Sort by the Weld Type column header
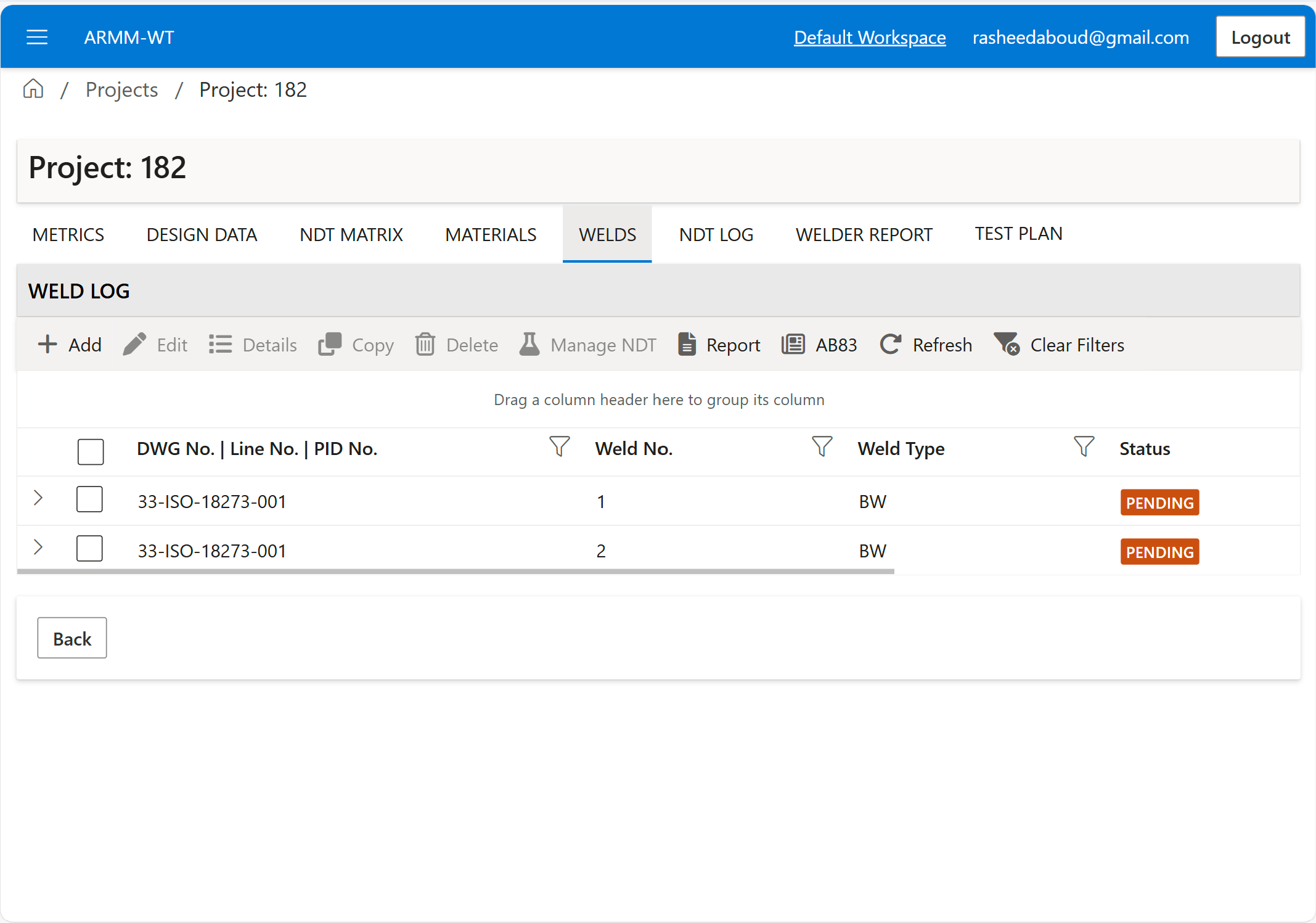The image size is (1316, 923). pyautogui.click(x=901, y=449)
